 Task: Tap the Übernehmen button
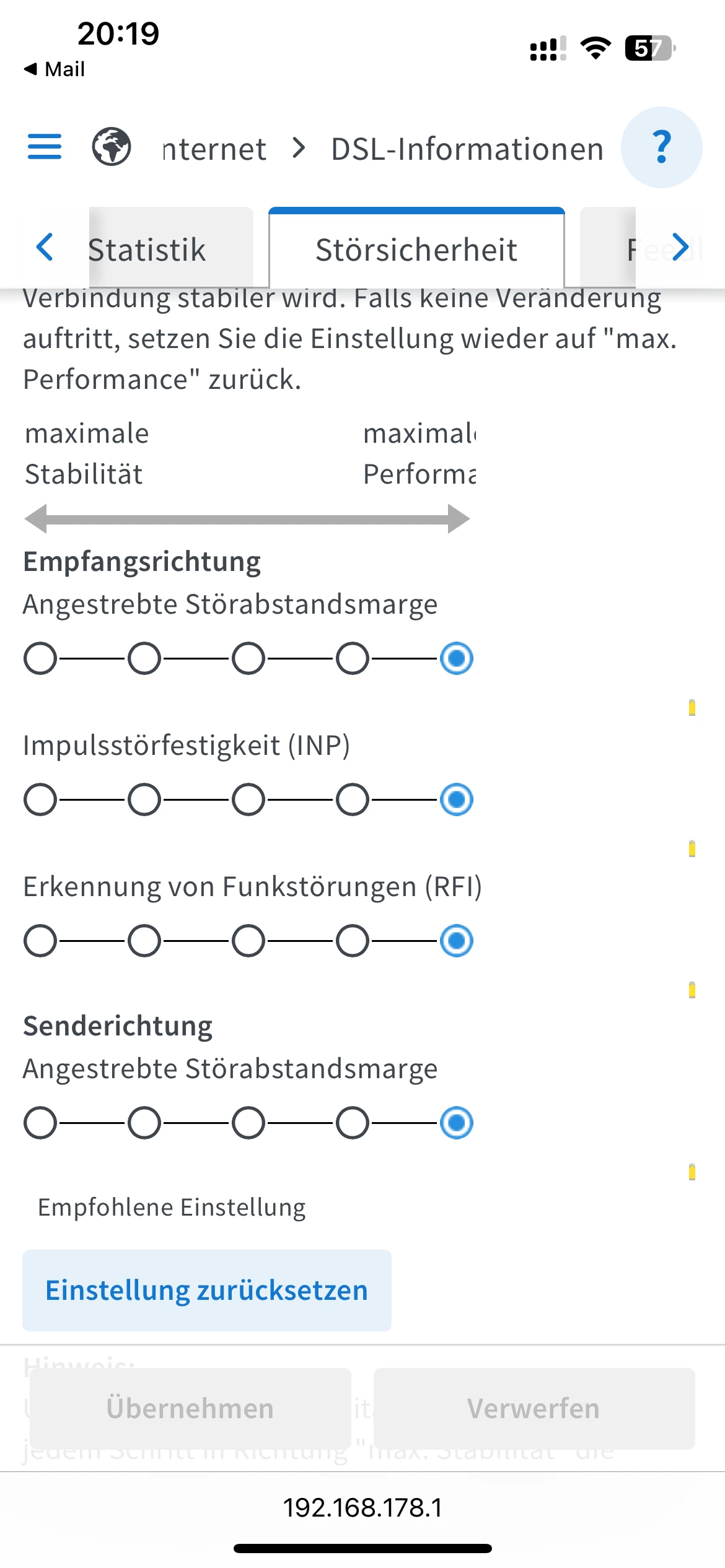click(x=190, y=1408)
